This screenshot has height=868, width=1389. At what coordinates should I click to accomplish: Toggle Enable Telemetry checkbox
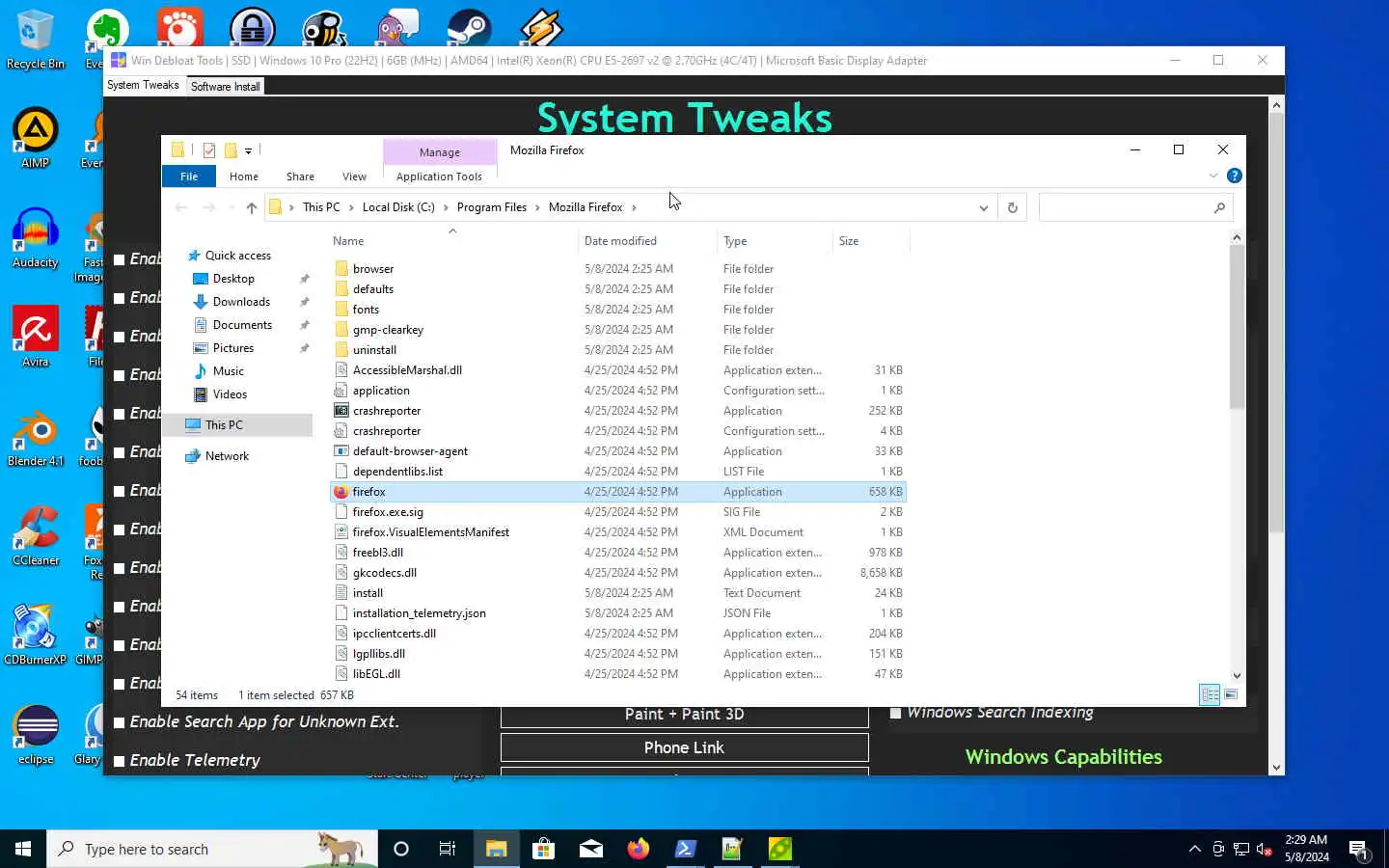(x=120, y=761)
